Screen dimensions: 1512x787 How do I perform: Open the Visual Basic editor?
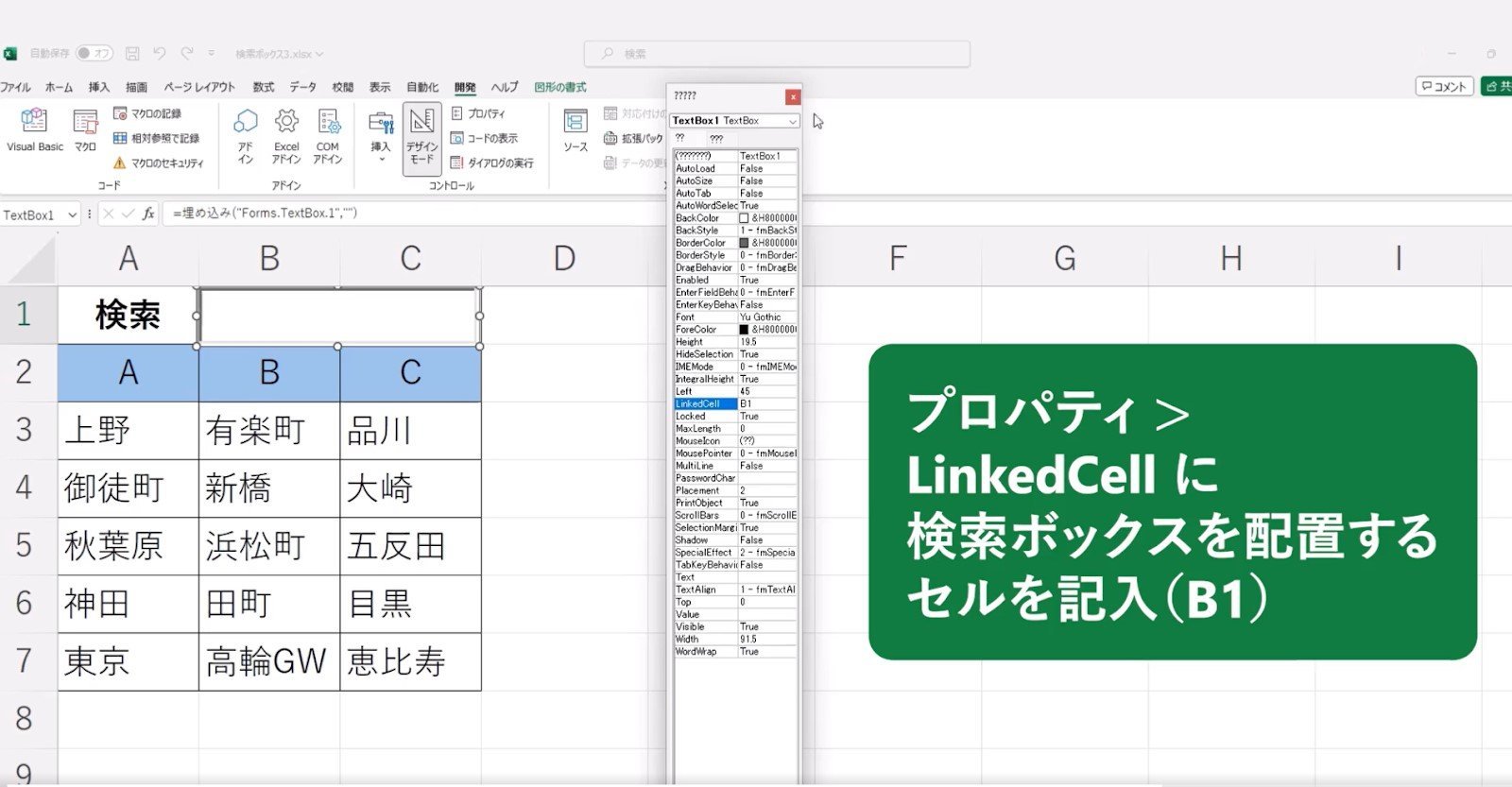35,130
